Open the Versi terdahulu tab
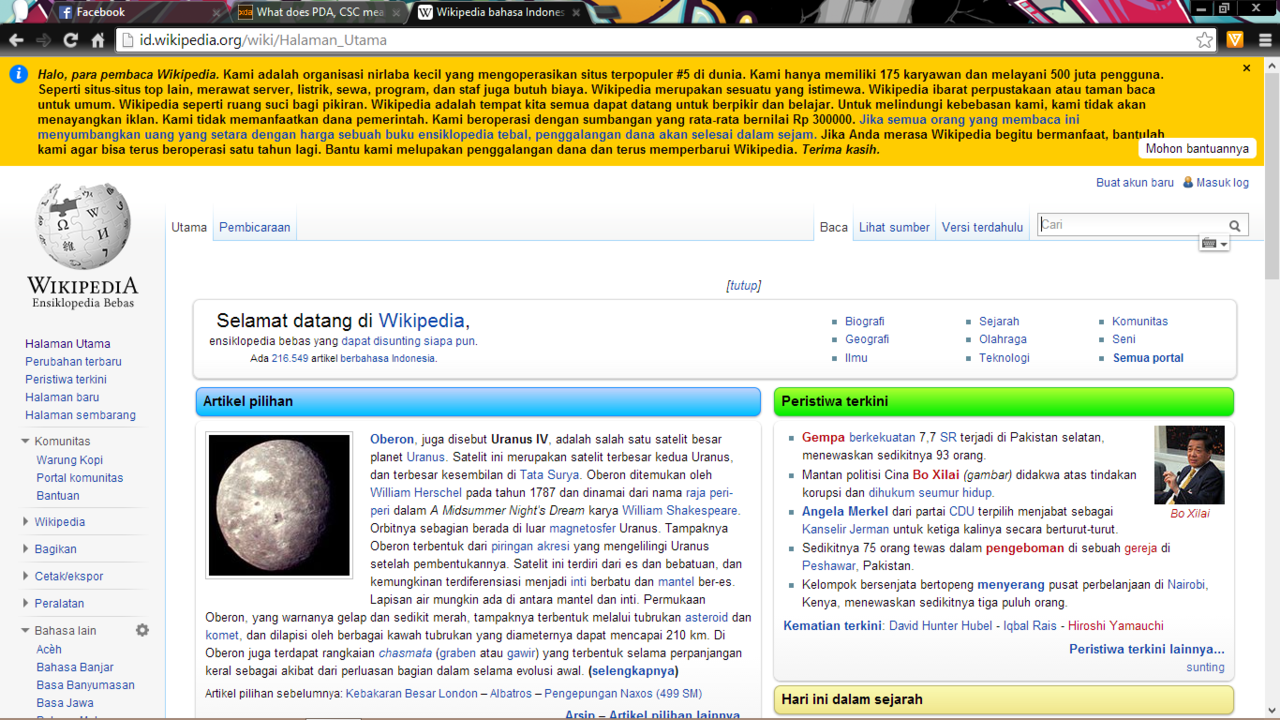This screenshot has width=1280, height=720. coord(982,227)
